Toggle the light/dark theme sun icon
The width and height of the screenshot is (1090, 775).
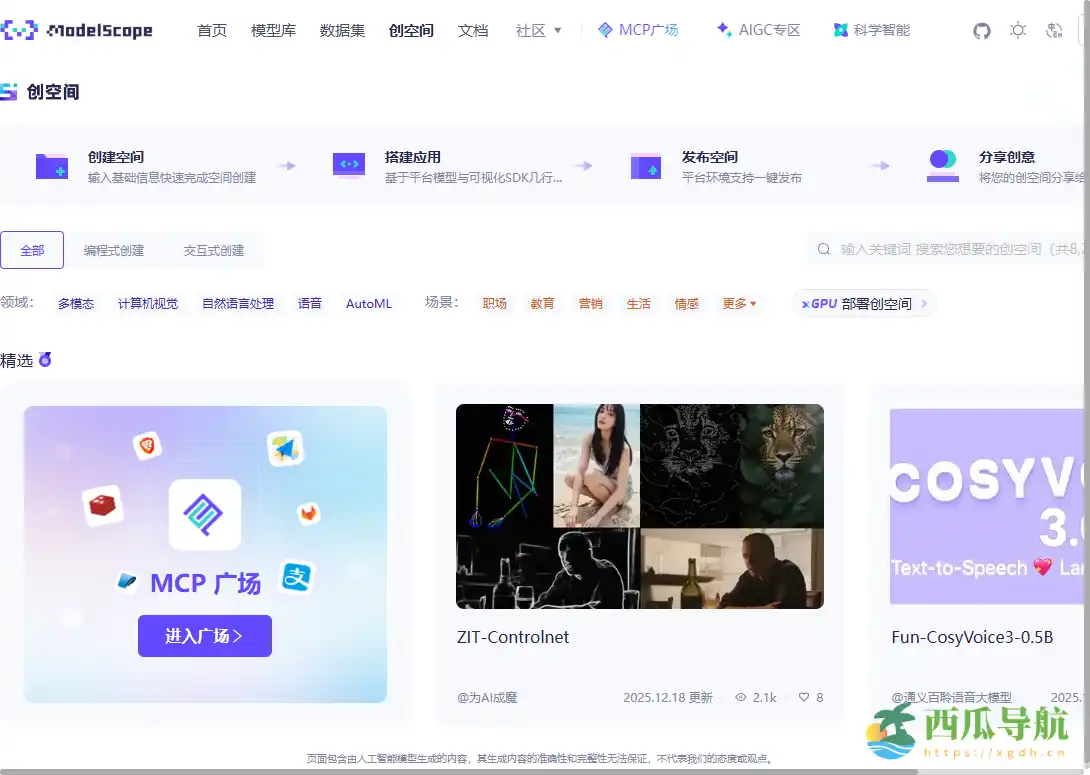(1018, 31)
